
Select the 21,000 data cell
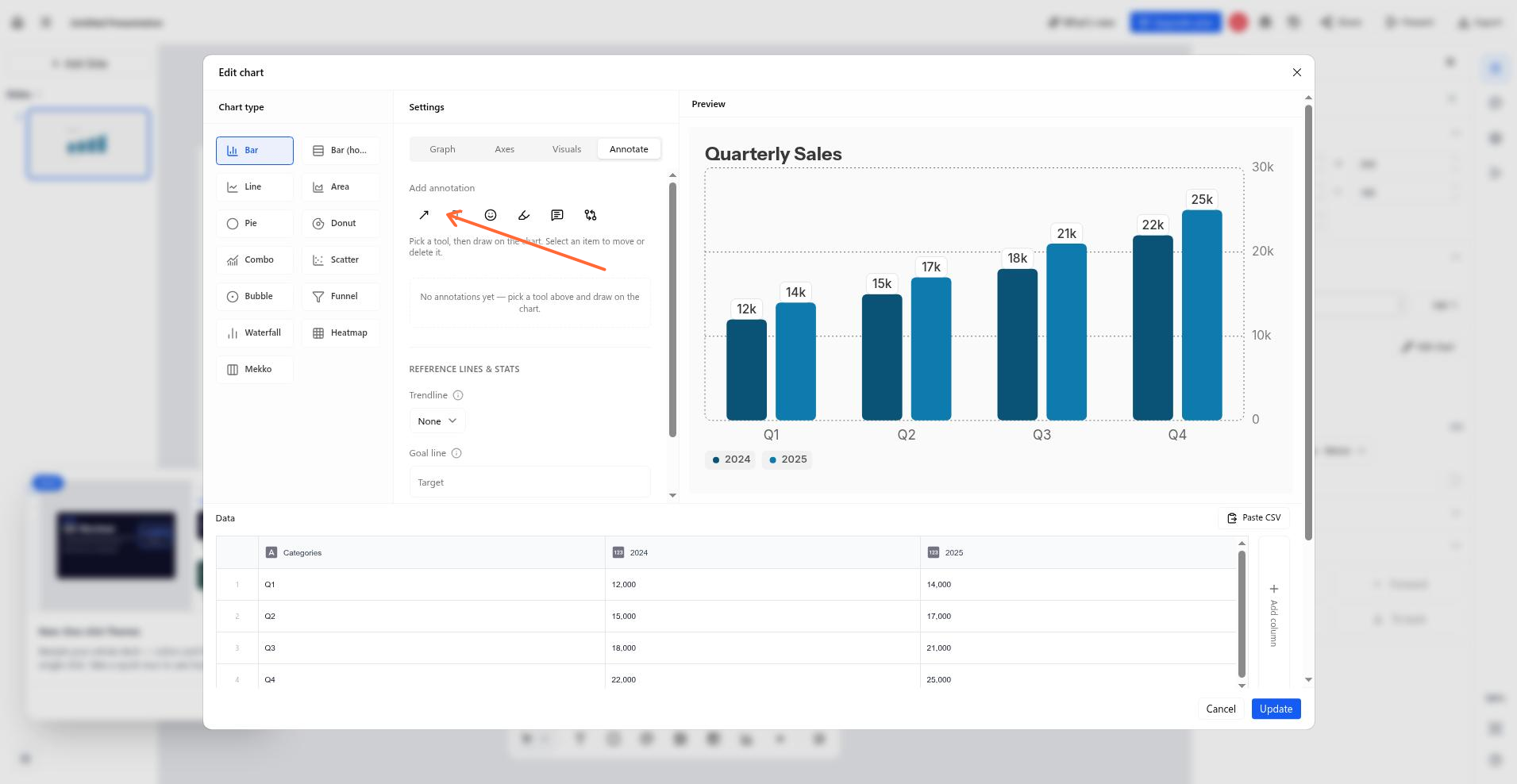click(x=1078, y=648)
